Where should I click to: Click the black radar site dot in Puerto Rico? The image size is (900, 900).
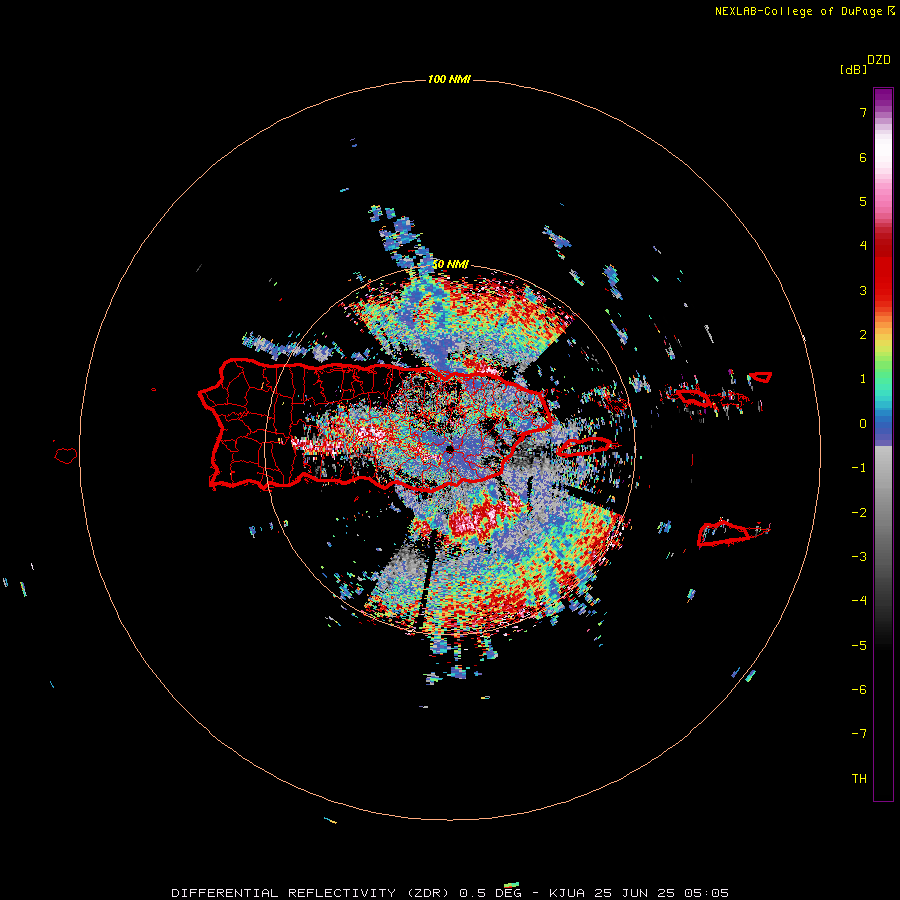(x=449, y=449)
